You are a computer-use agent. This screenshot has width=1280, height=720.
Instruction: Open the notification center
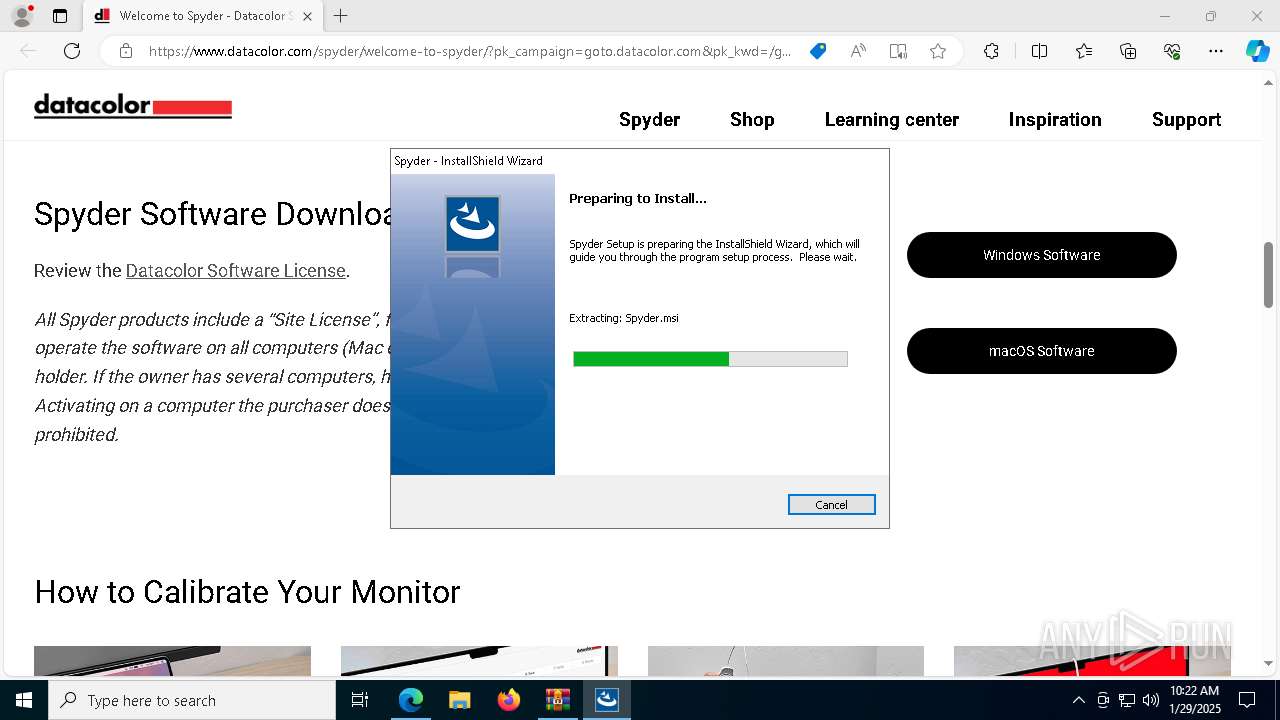(x=1247, y=700)
